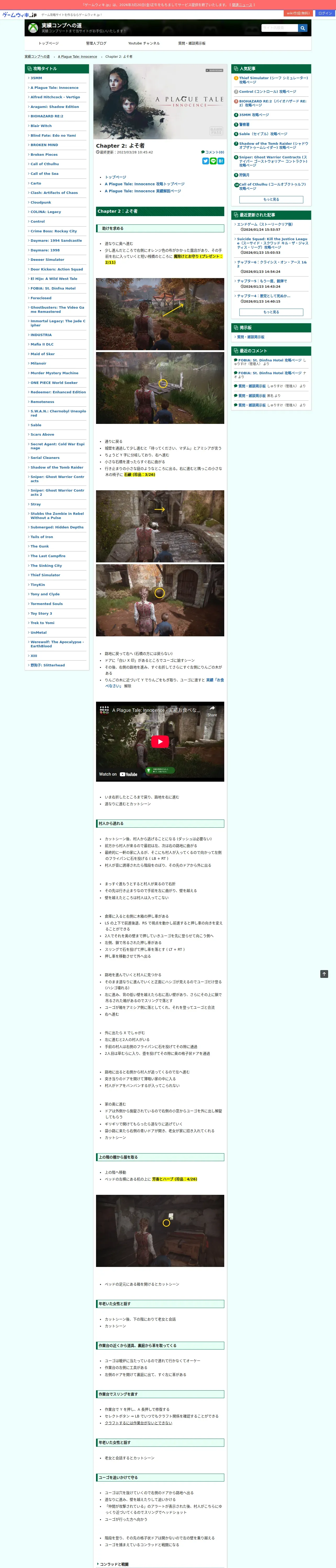
Task: Click the A Plague Tale Innocence banner image
Action: pos(160,102)
